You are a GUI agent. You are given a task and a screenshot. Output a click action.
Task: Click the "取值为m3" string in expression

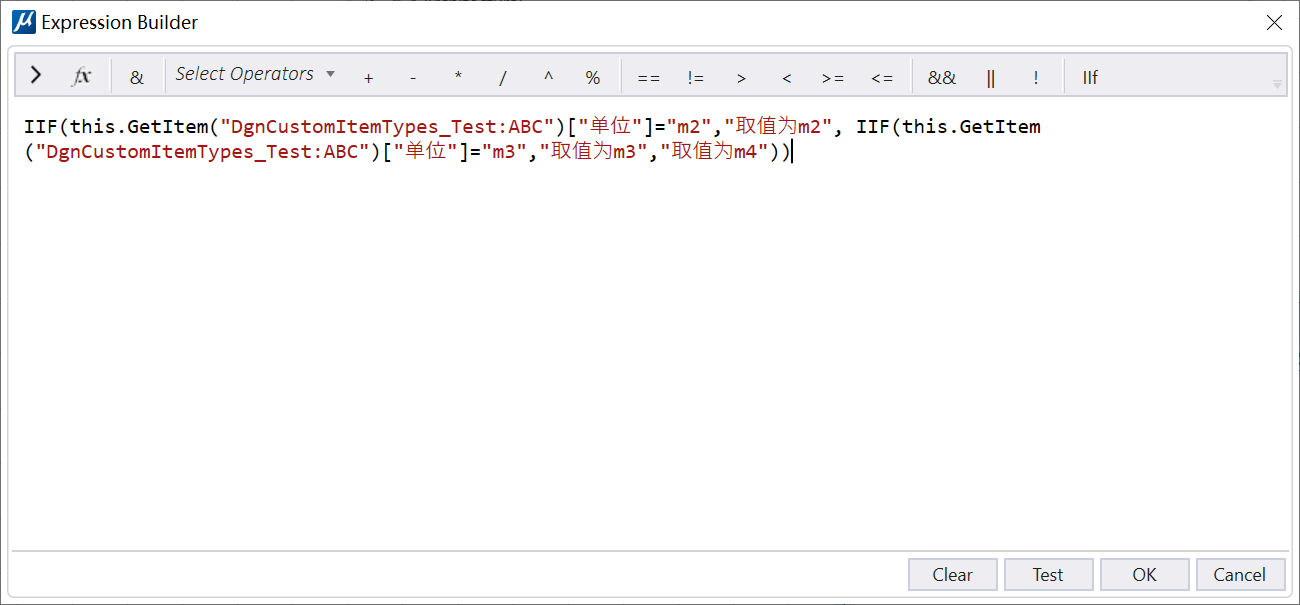594,152
